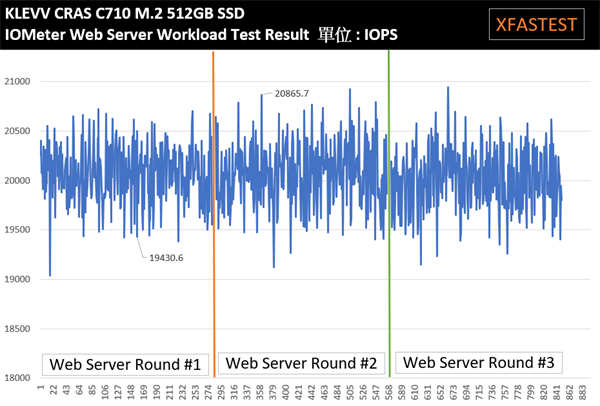Select the Web Server Round #1 label
600x406 pixels.
click(x=125, y=365)
